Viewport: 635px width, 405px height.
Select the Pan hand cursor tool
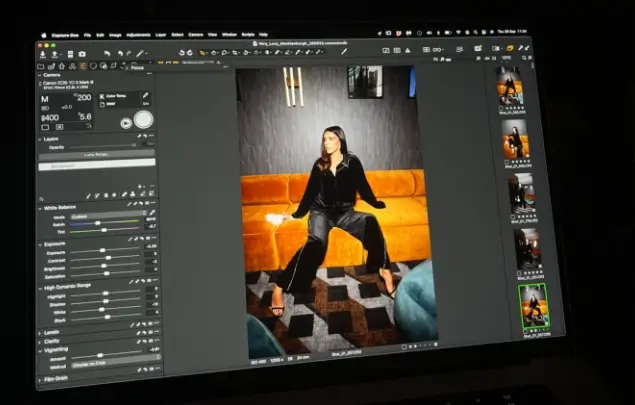(214, 53)
